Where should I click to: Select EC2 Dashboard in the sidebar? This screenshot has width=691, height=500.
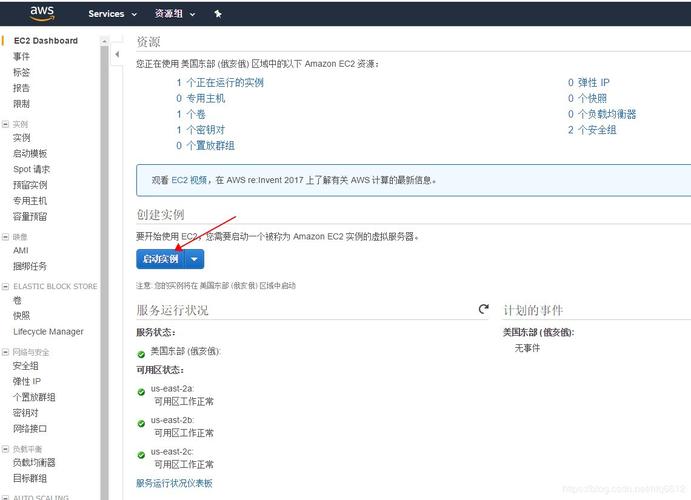46,41
